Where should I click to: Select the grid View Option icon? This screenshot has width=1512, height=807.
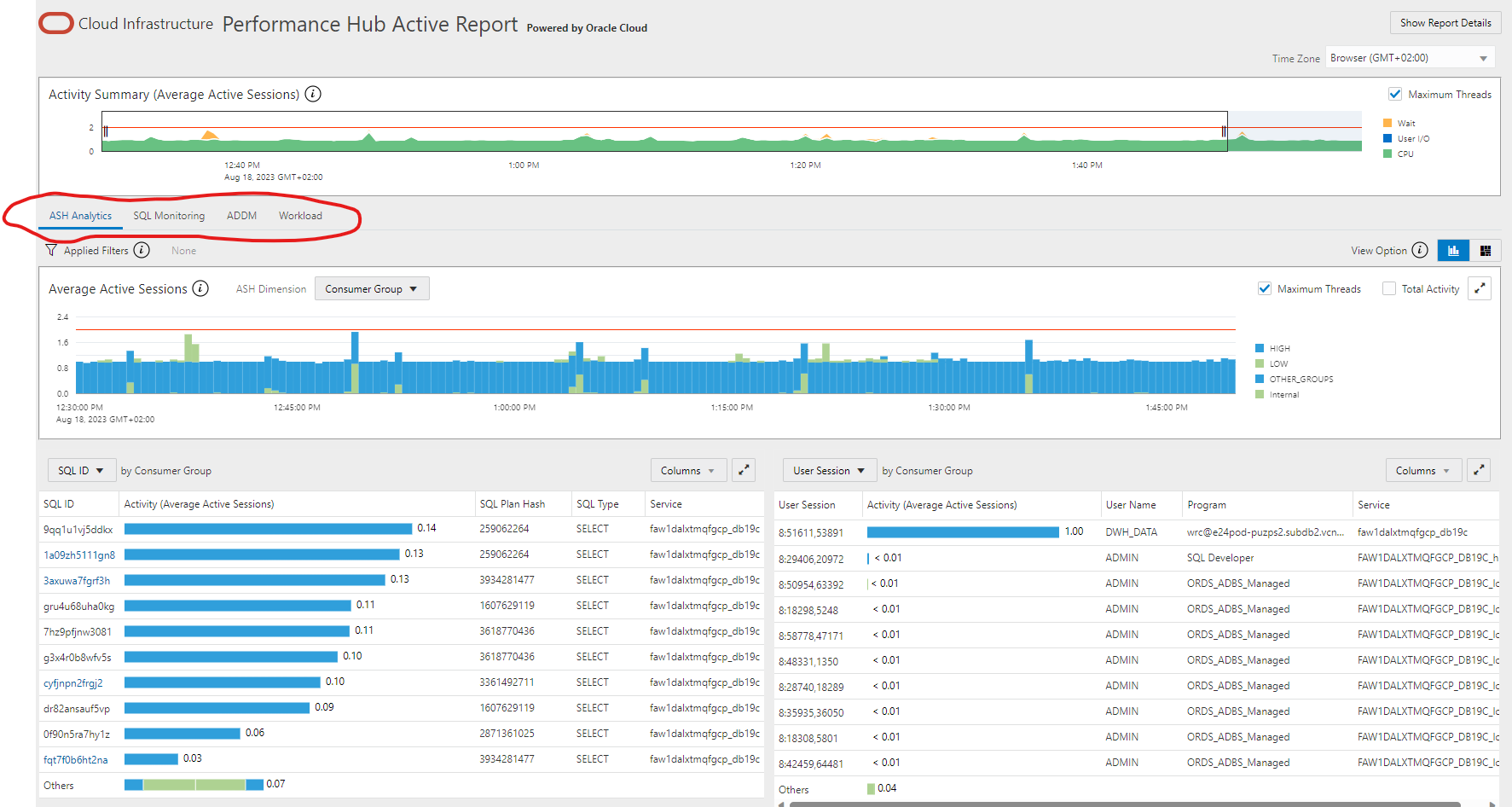1486,250
